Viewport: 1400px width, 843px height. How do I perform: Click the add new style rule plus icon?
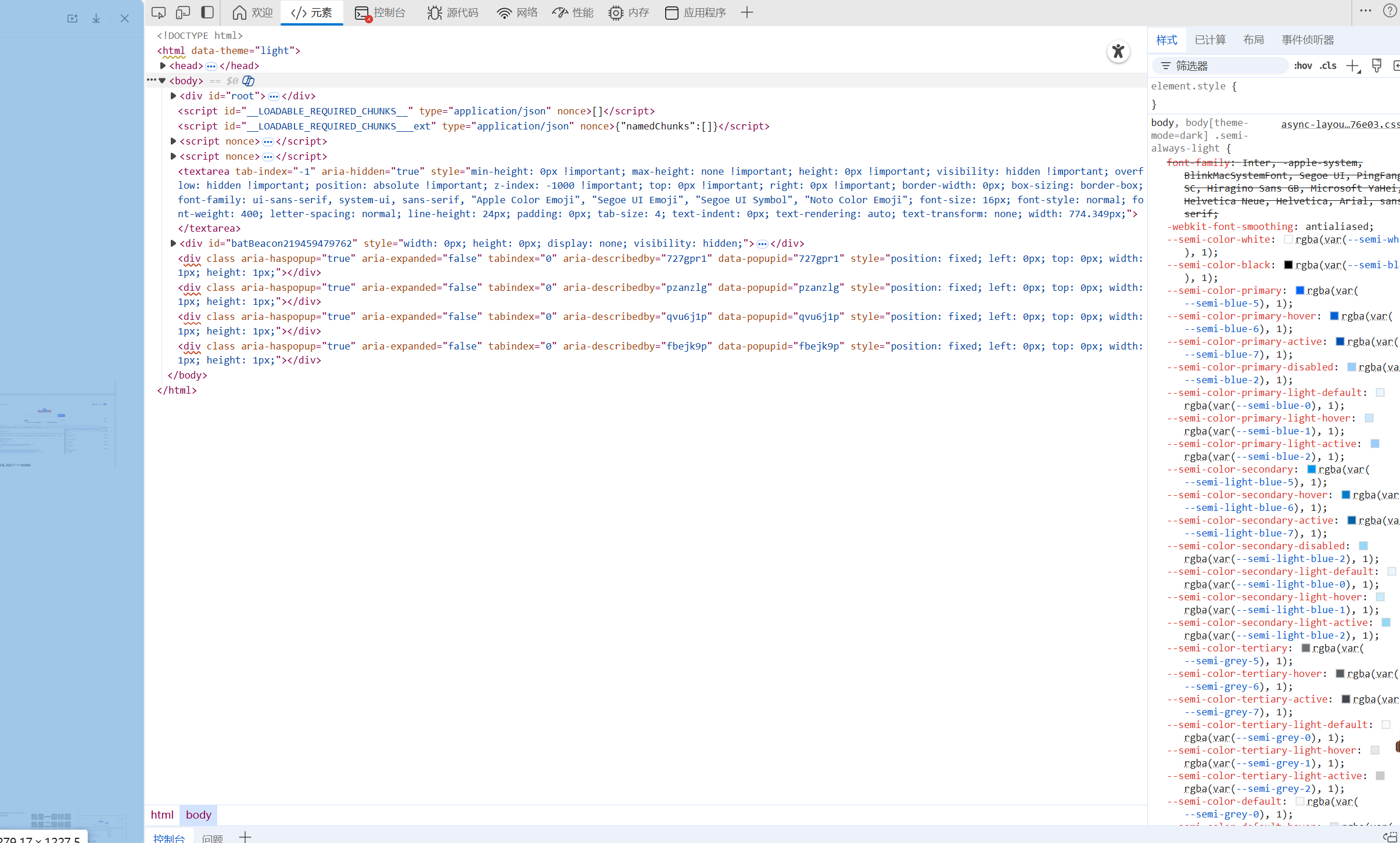(1353, 66)
